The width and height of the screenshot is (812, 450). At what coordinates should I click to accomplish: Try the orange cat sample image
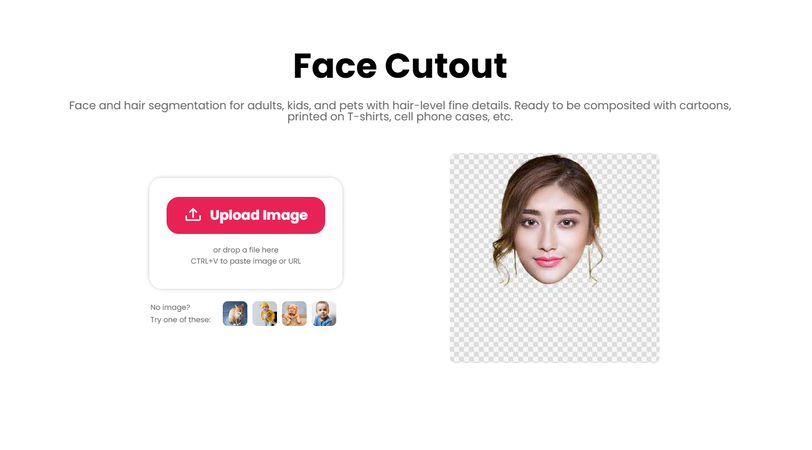[235, 314]
